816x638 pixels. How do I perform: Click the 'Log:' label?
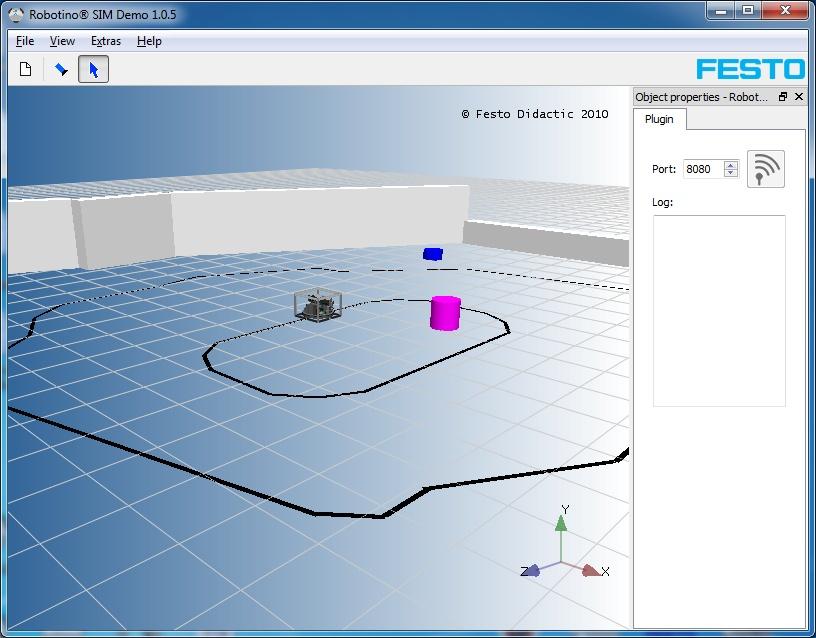[662, 202]
